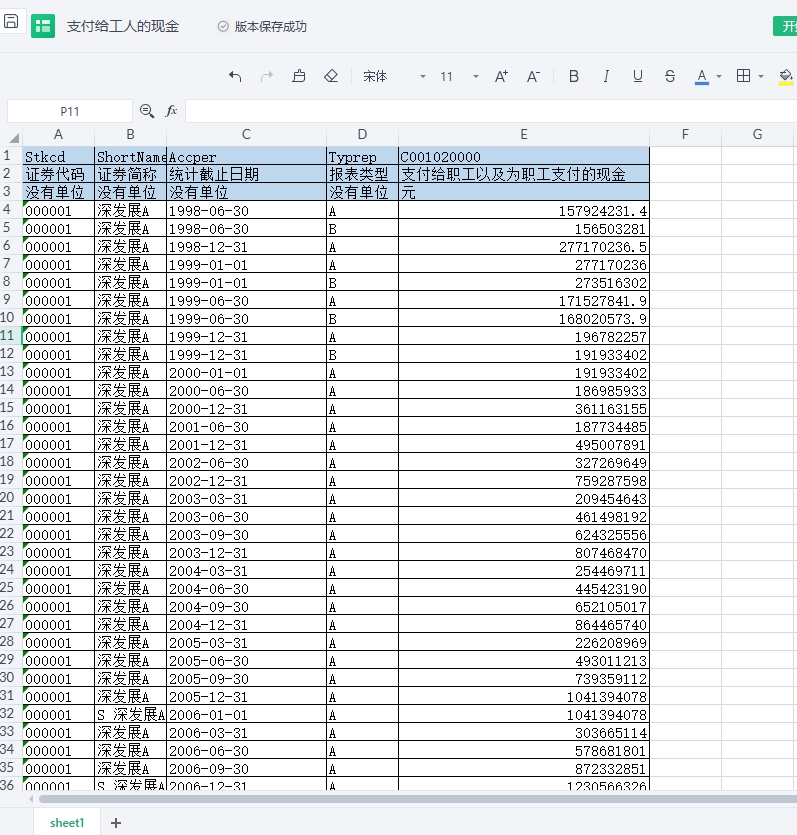Screen dimensions: 797x835
Task: Undo the last action
Action: 235,77
